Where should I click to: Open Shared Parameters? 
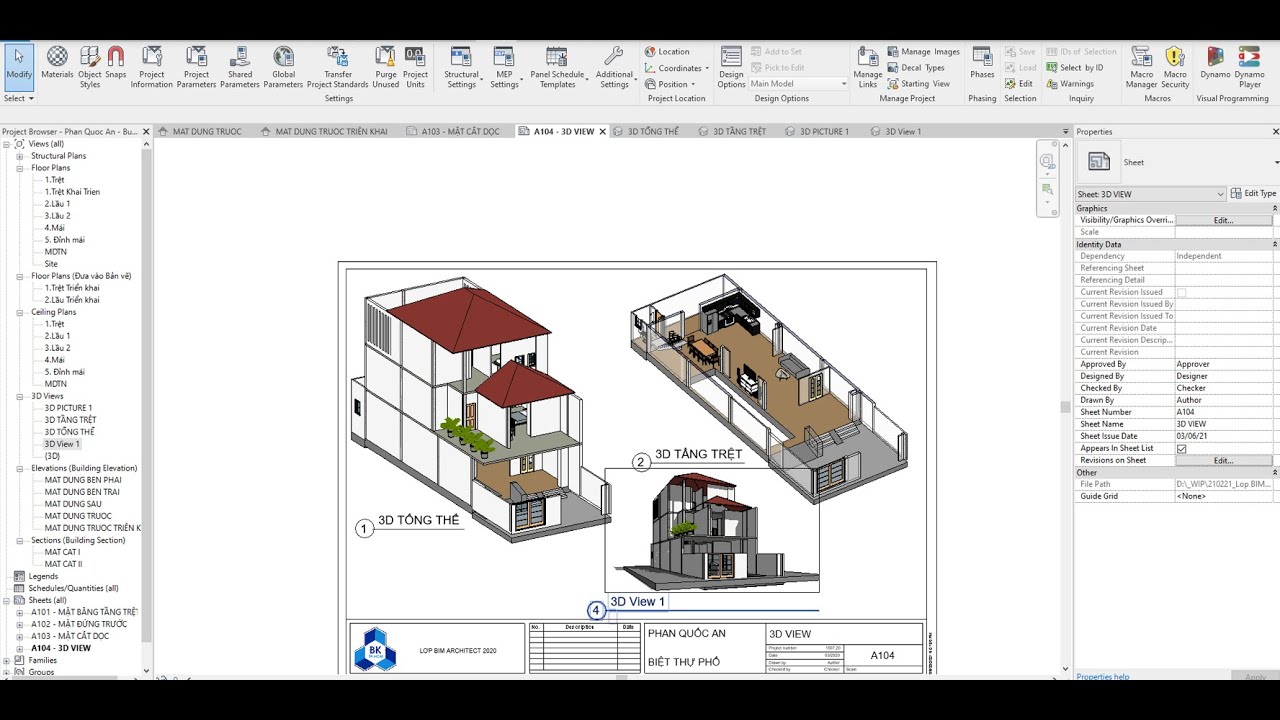(x=240, y=66)
